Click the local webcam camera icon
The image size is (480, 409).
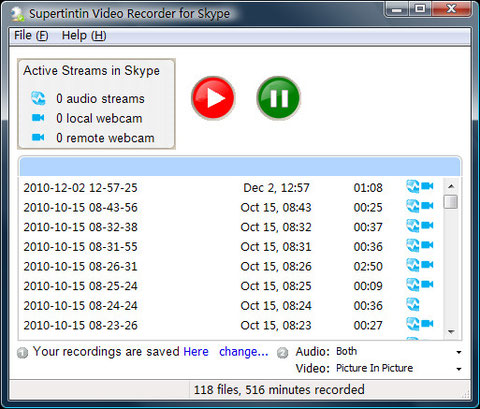[x=38, y=118]
